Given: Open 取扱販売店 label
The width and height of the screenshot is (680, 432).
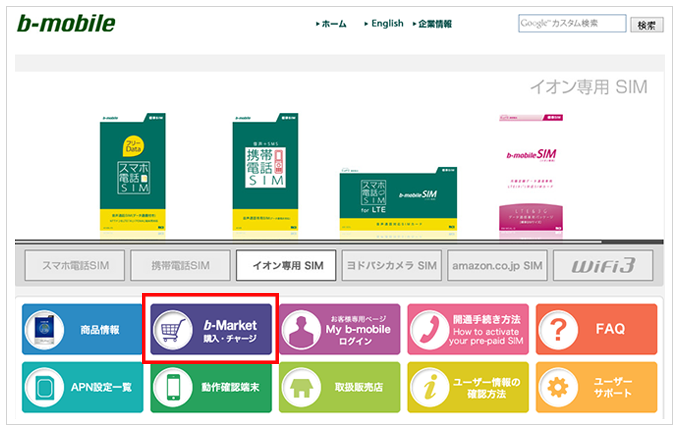Looking at the screenshot, I should tap(359, 387).
